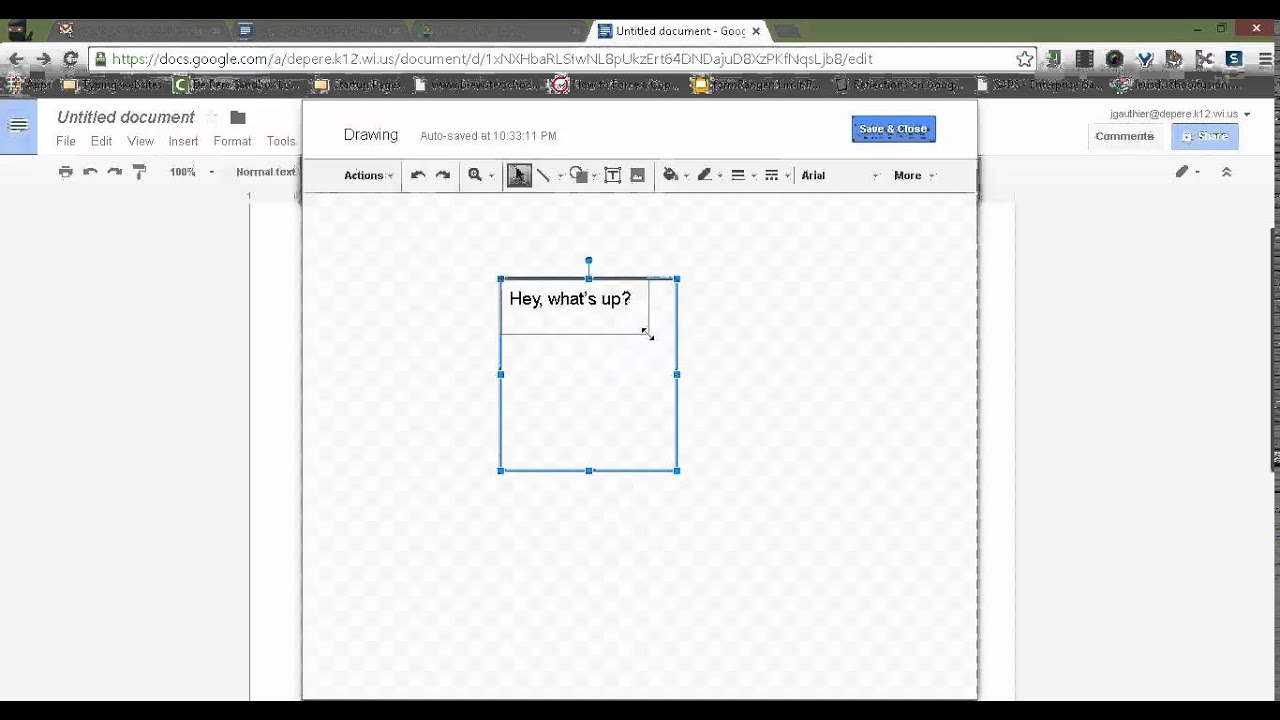Click the Redo arrow in Drawing toolbar
The height and width of the screenshot is (720, 1280).
coord(443,175)
